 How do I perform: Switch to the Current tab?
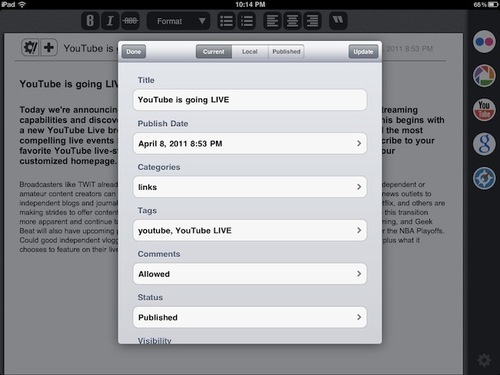click(x=214, y=52)
